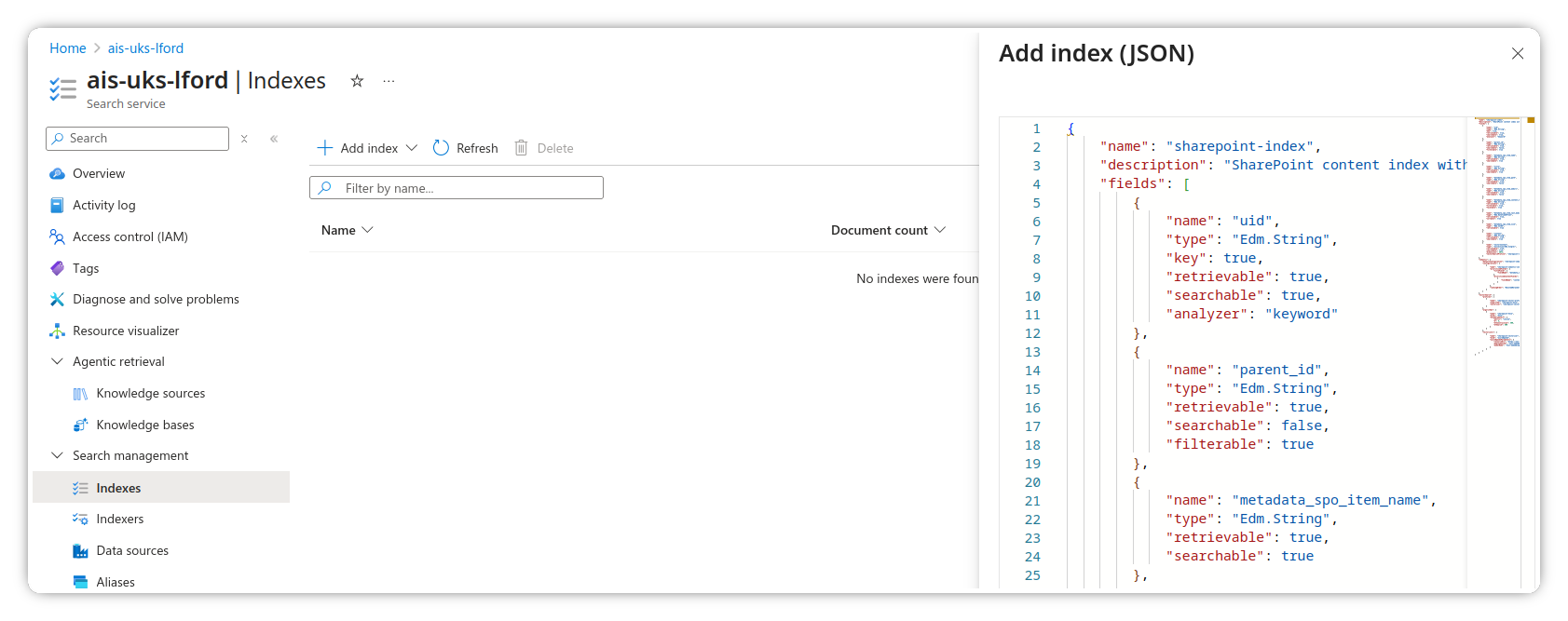Click the Resource visualizer icon
The image size is (1568, 621).
click(x=57, y=331)
